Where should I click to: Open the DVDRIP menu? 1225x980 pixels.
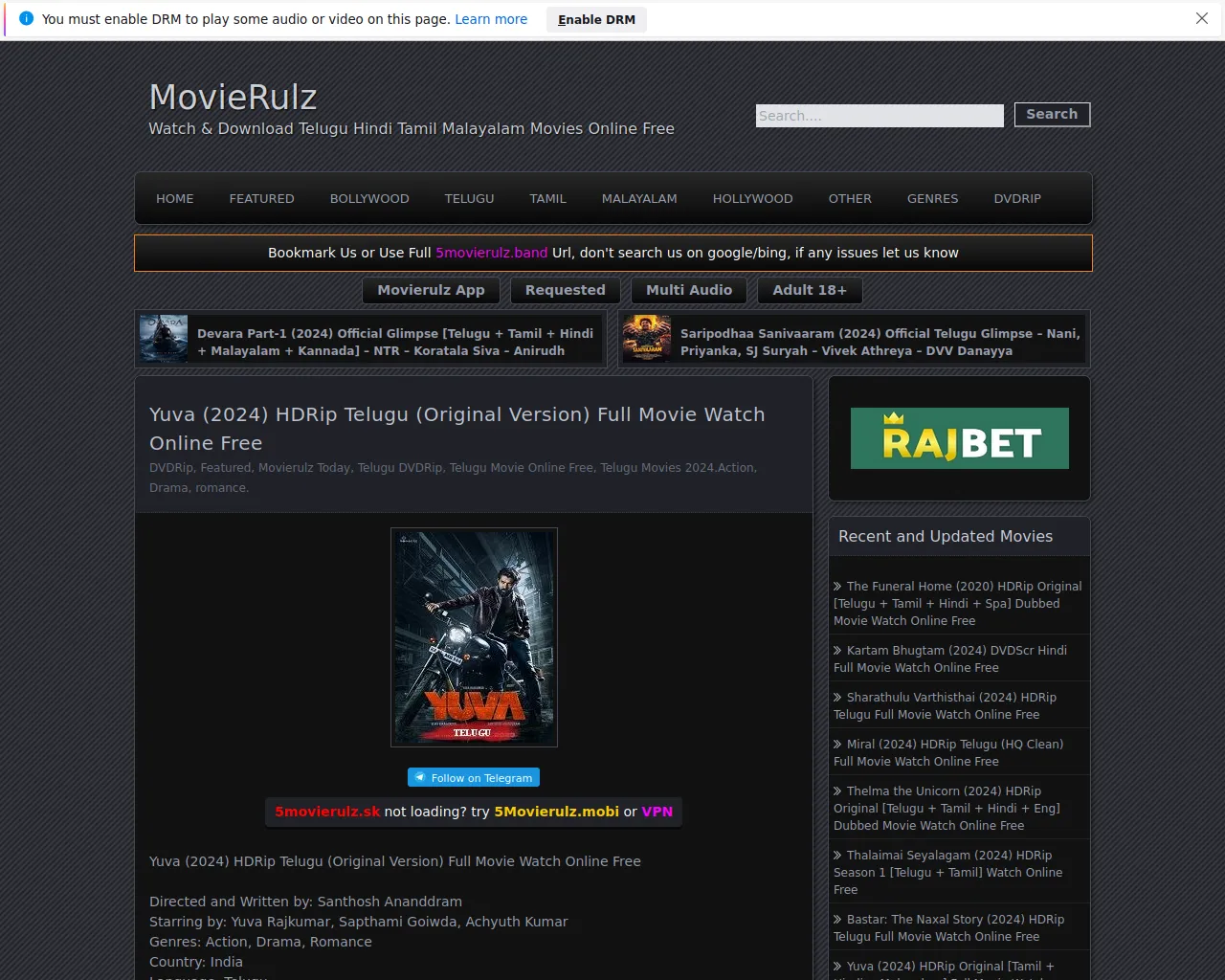(1017, 199)
